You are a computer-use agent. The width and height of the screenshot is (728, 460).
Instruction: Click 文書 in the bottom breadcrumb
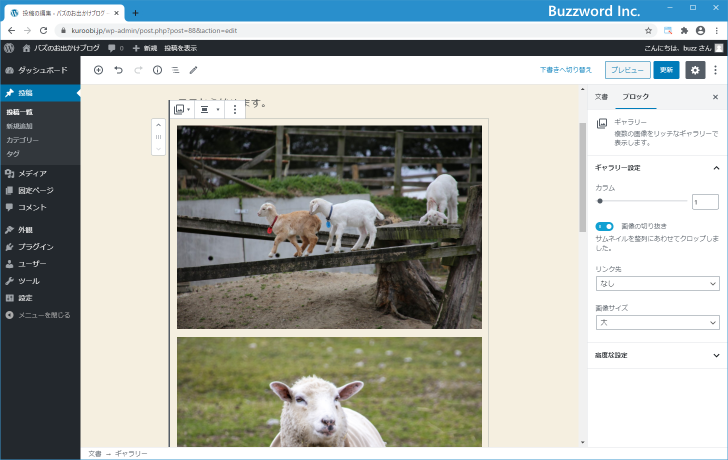pyautogui.click(x=95, y=454)
